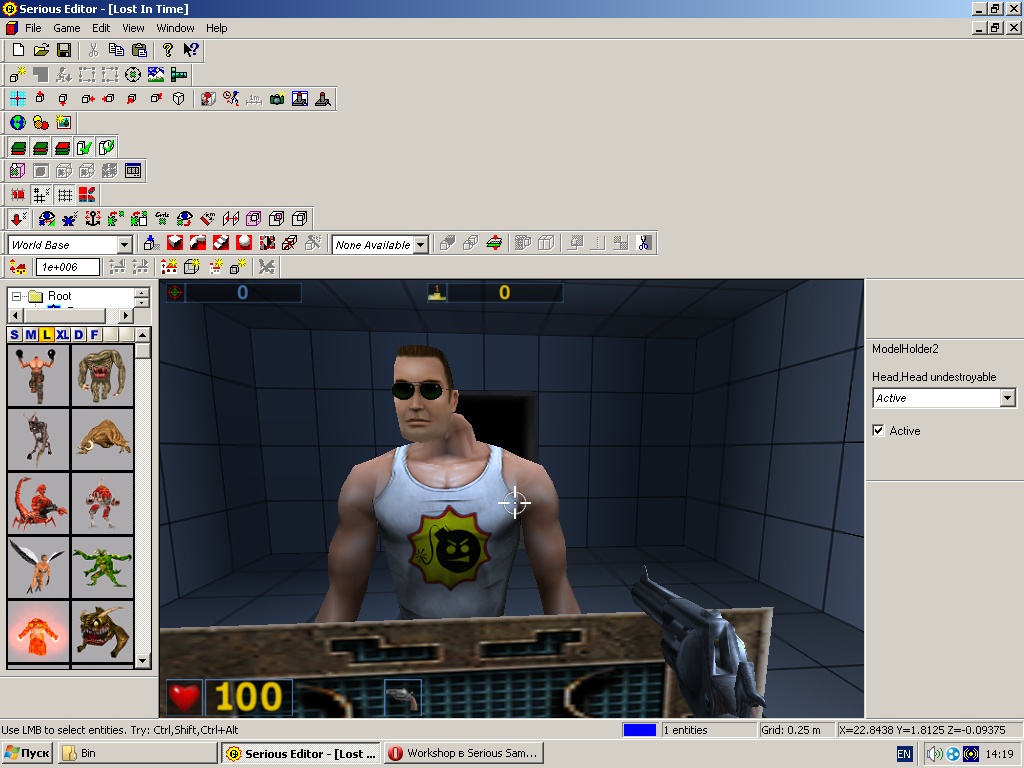This screenshot has width=1024, height=768.
Task: Open the File menu
Action: click(x=33, y=28)
